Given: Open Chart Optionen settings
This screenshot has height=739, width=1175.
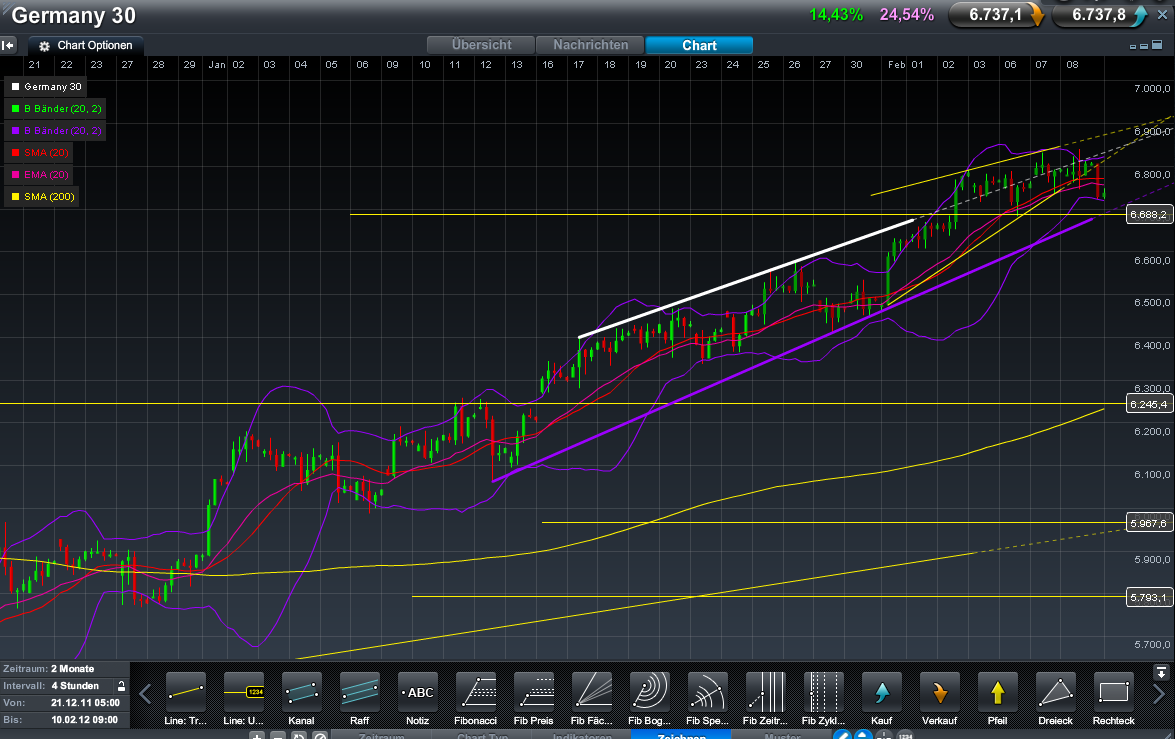Looking at the screenshot, I should point(85,46).
